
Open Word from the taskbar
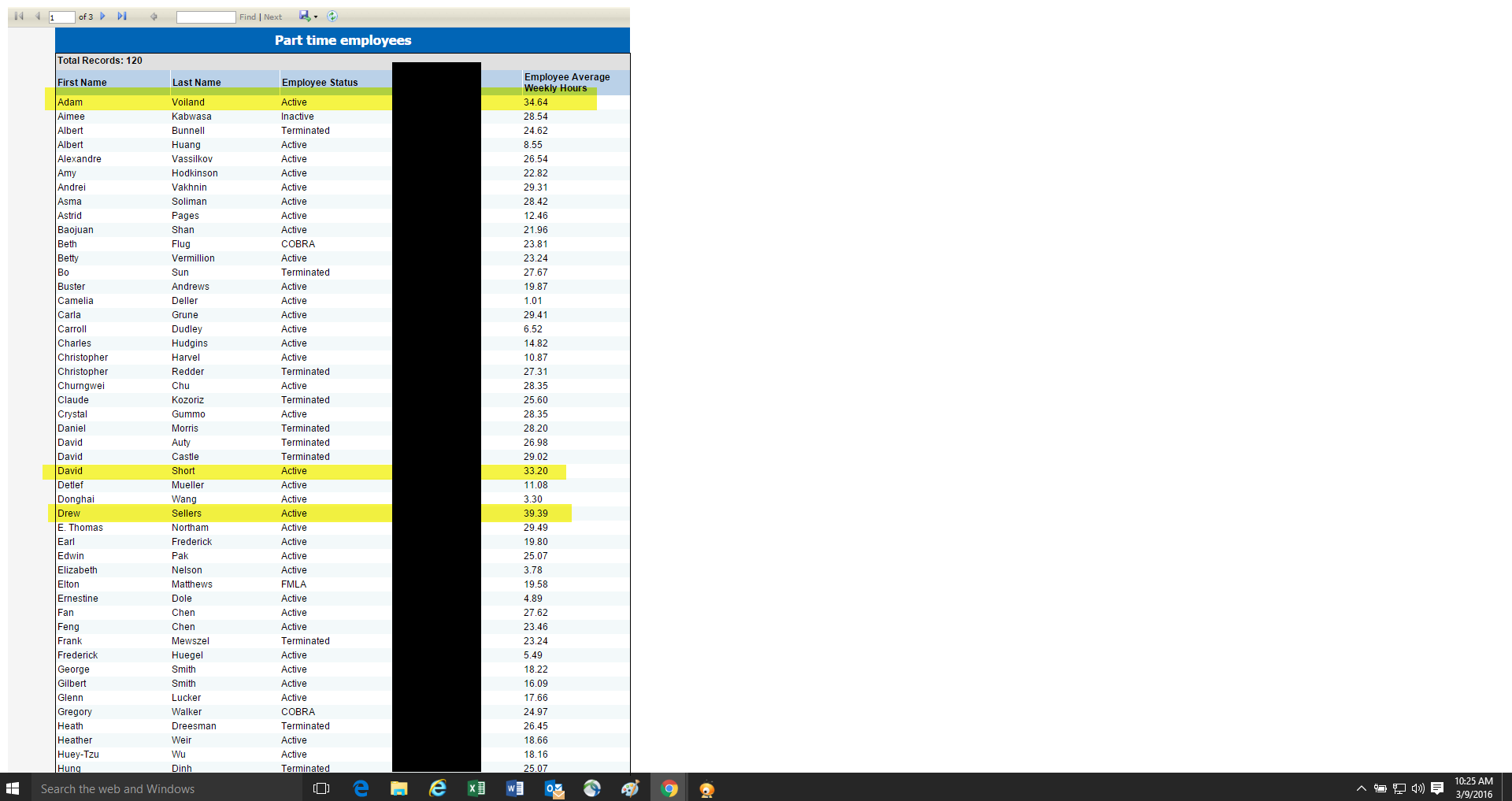(x=515, y=788)
